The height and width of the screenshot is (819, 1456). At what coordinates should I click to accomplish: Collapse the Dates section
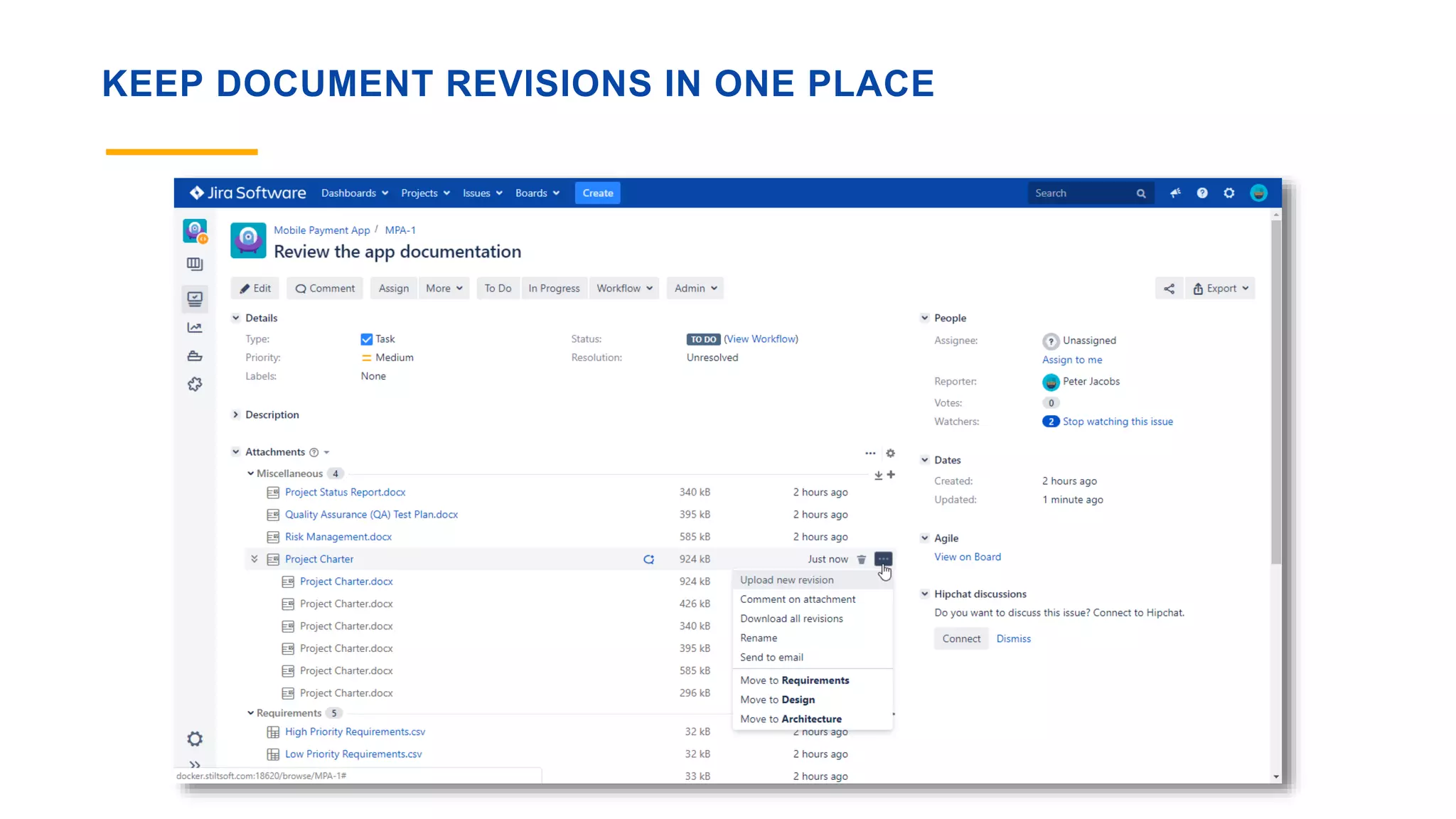(924, 460)
